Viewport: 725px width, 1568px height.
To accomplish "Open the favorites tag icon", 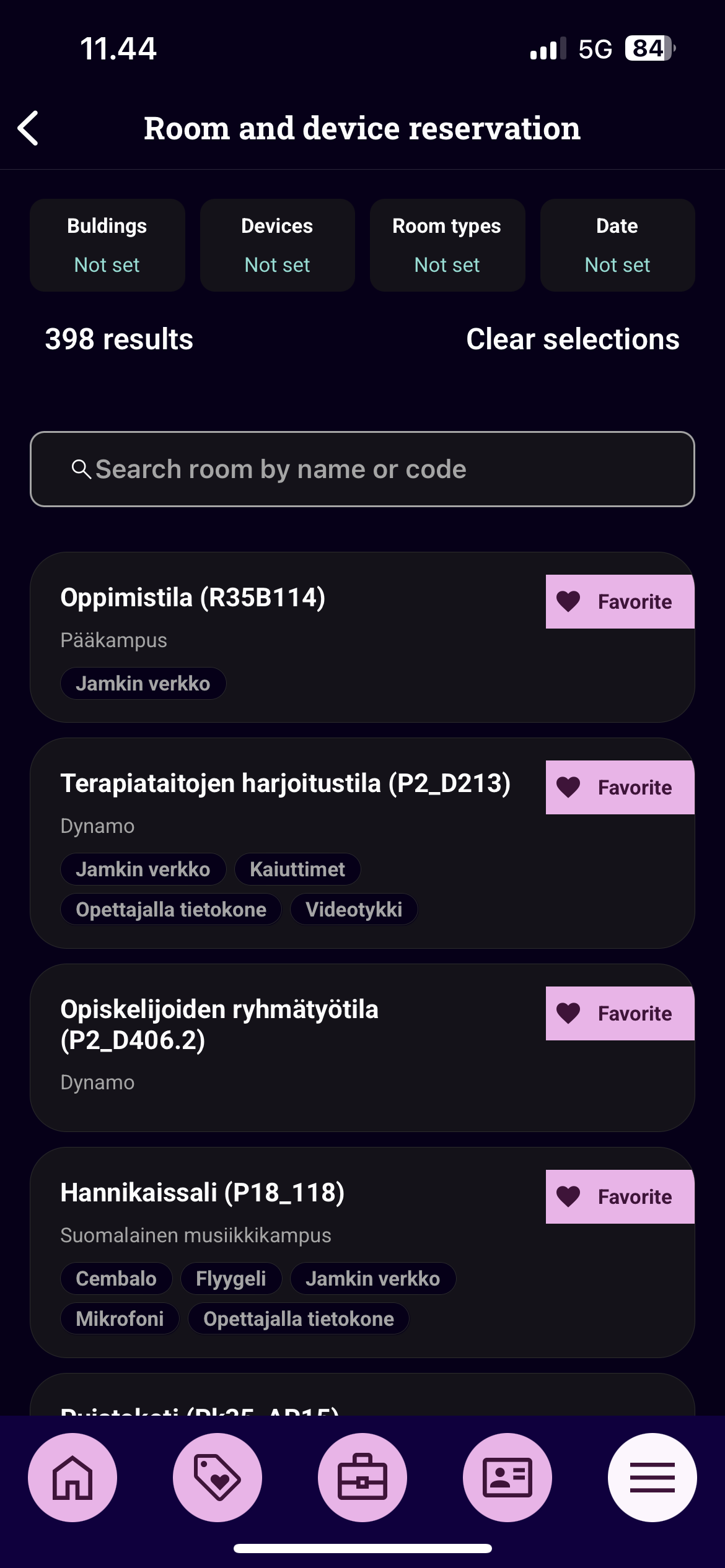I will point(217,1478).
